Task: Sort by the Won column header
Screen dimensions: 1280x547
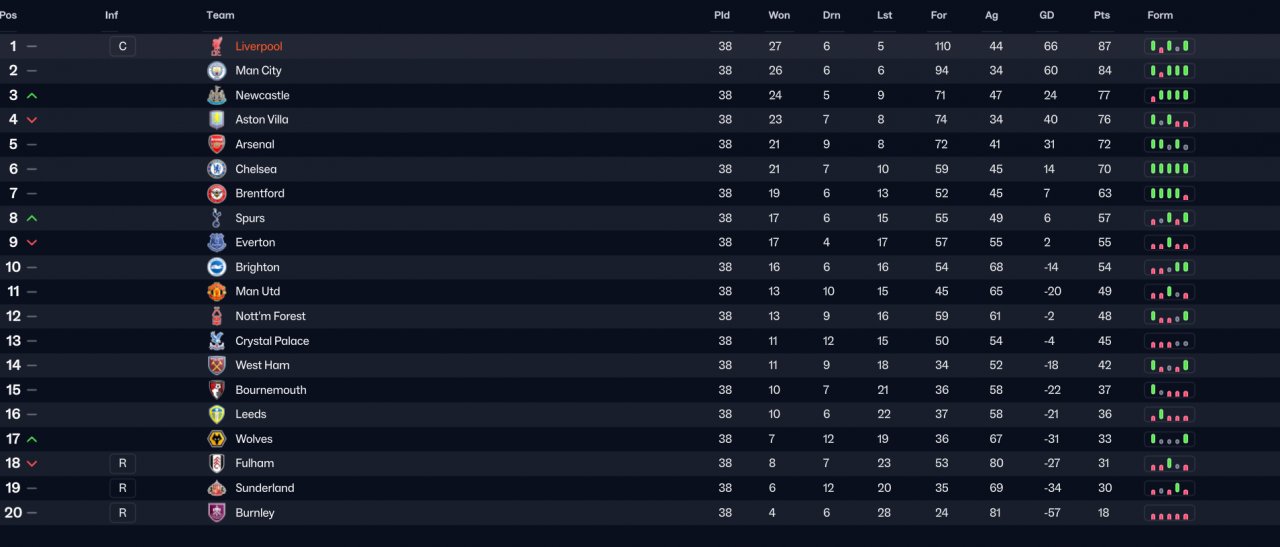Action: click(x=779, y=15)
